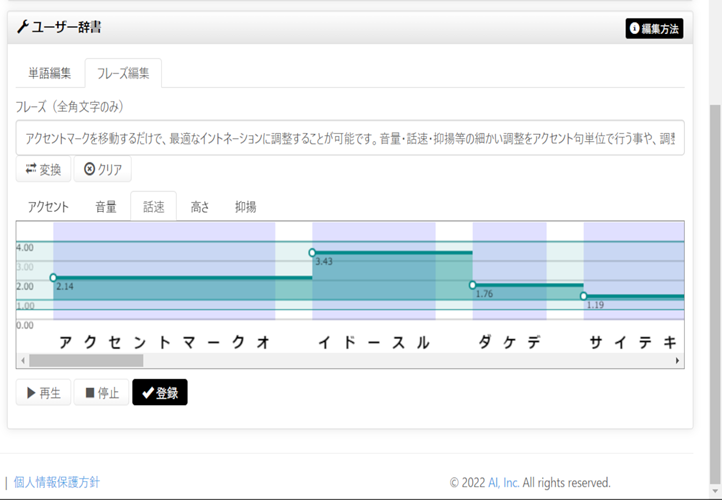This screenshot has height=500, width=722.
Task: Play audio with the 再生 button
Action: tap(43, 392)
